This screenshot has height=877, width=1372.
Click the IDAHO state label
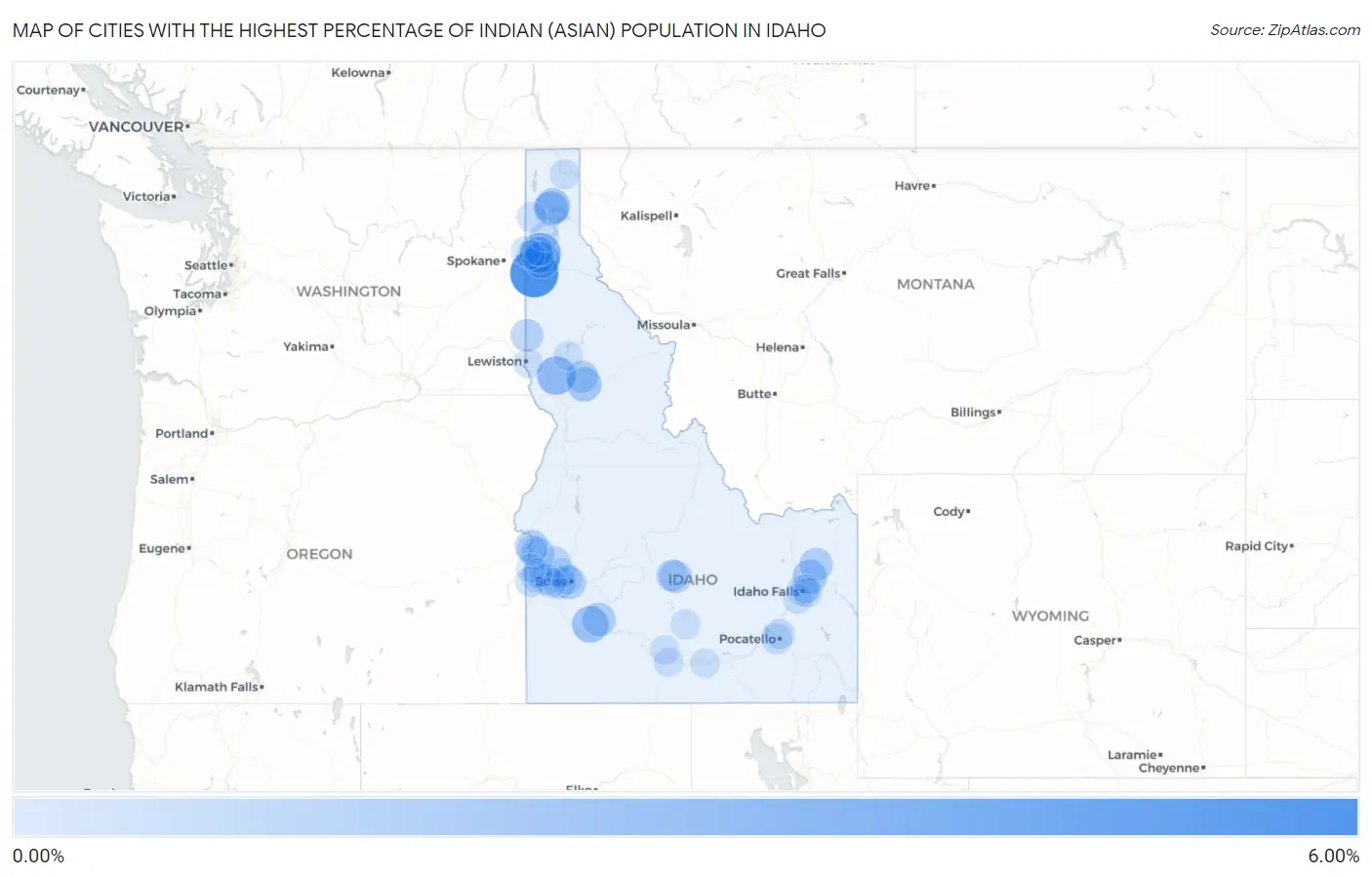pos(693,579)
